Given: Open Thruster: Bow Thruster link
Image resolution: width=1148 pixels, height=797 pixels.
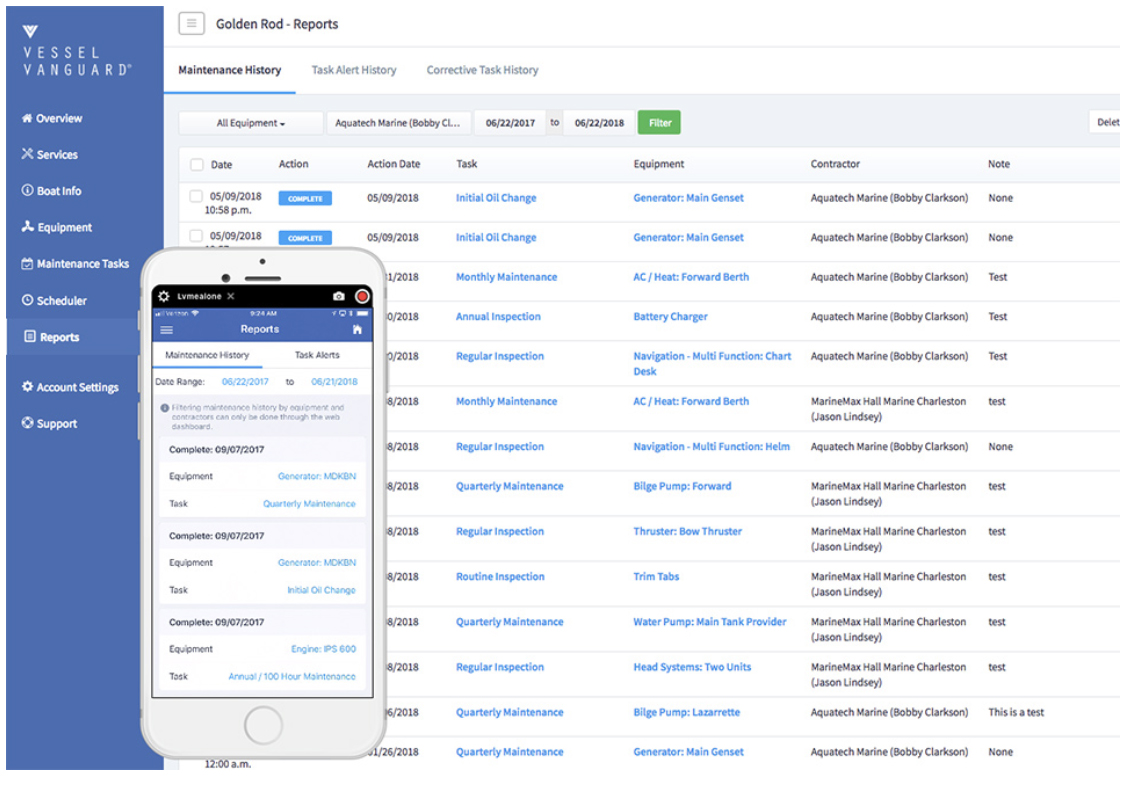Looking at the screenshot, I should [x=687, y=531].
